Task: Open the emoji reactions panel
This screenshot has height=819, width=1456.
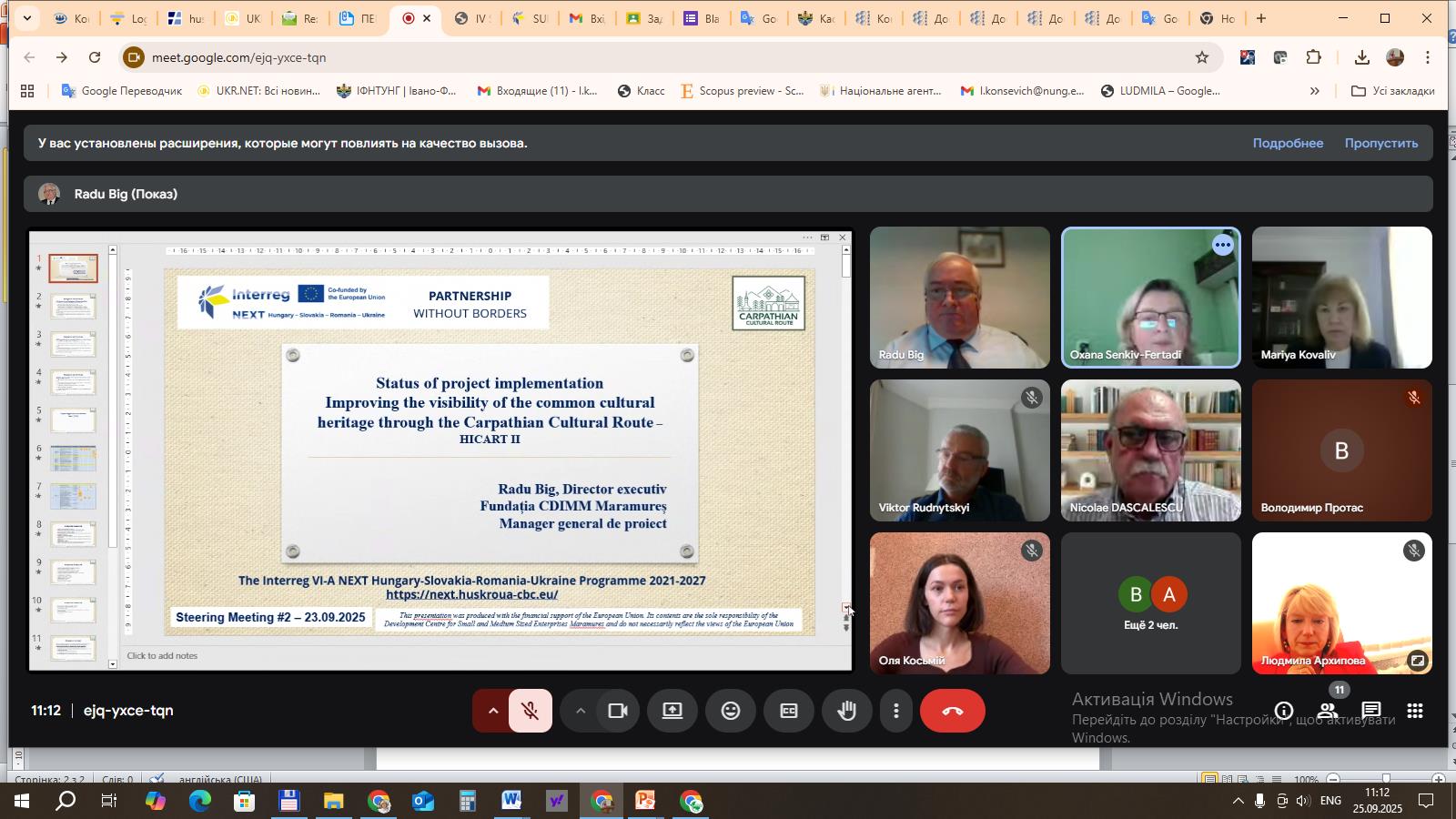Action: [731, 712]
